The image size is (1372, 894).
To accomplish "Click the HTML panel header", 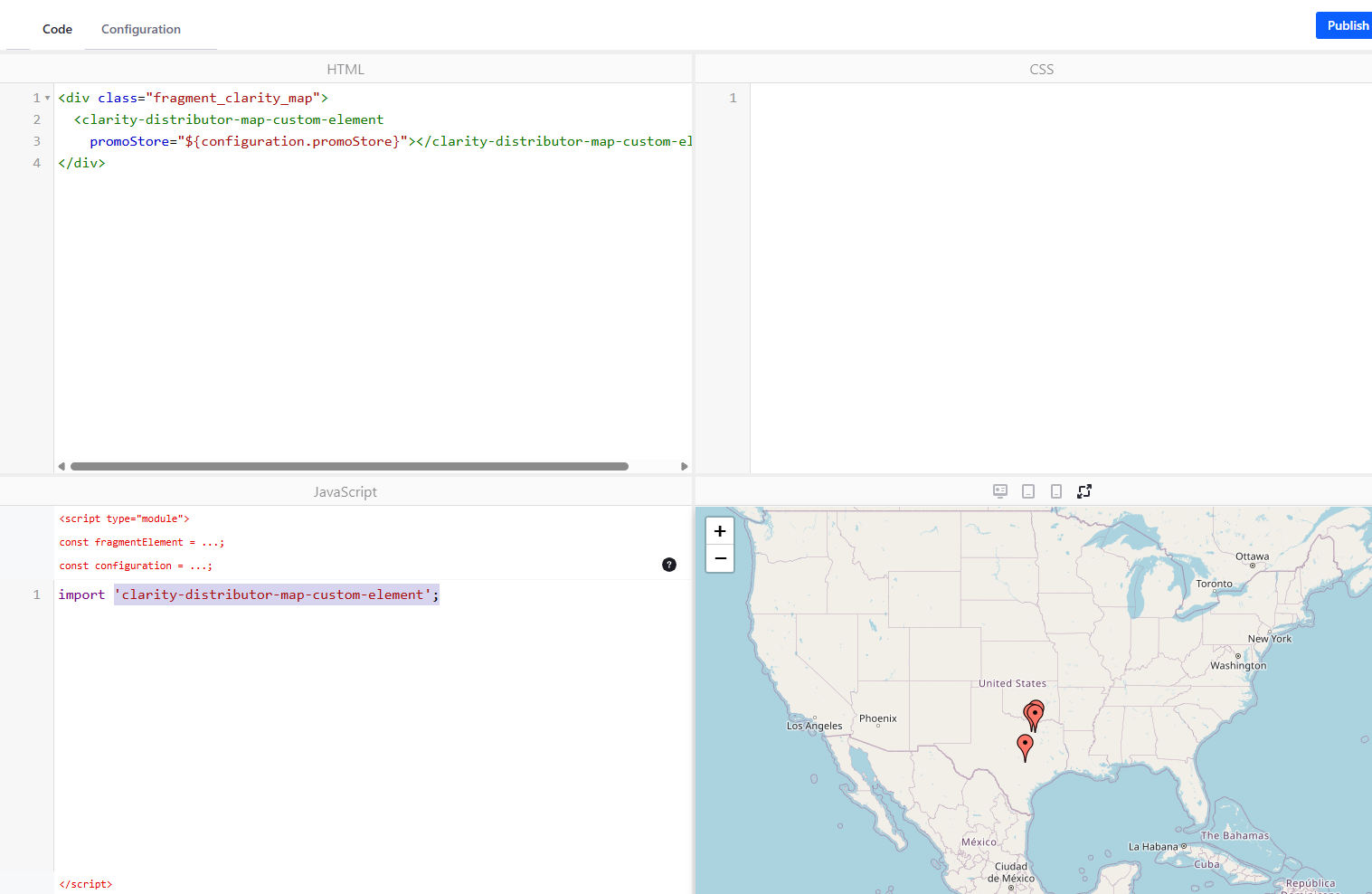I will click(x=345, y=69).
